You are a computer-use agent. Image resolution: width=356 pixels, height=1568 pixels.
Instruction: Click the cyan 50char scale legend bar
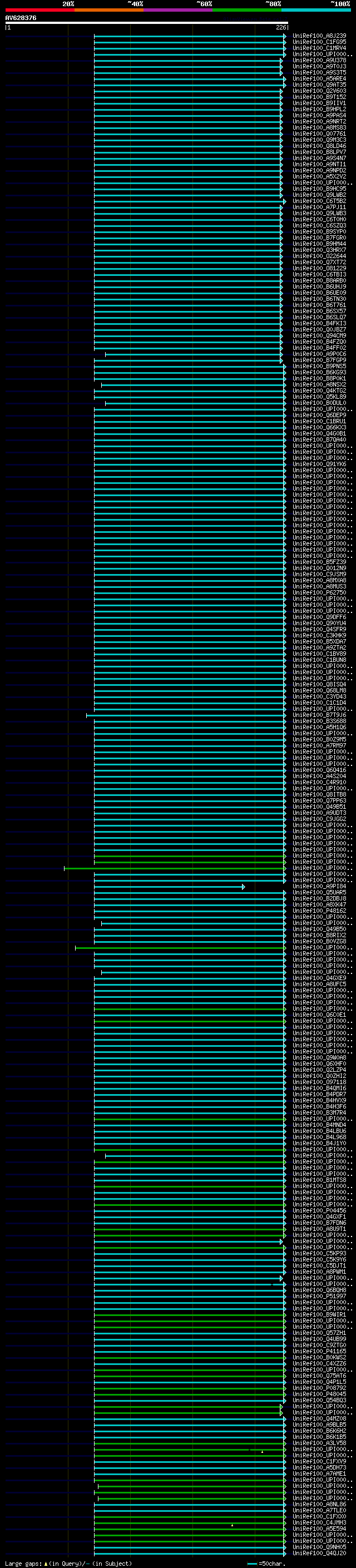(252, 1564)
